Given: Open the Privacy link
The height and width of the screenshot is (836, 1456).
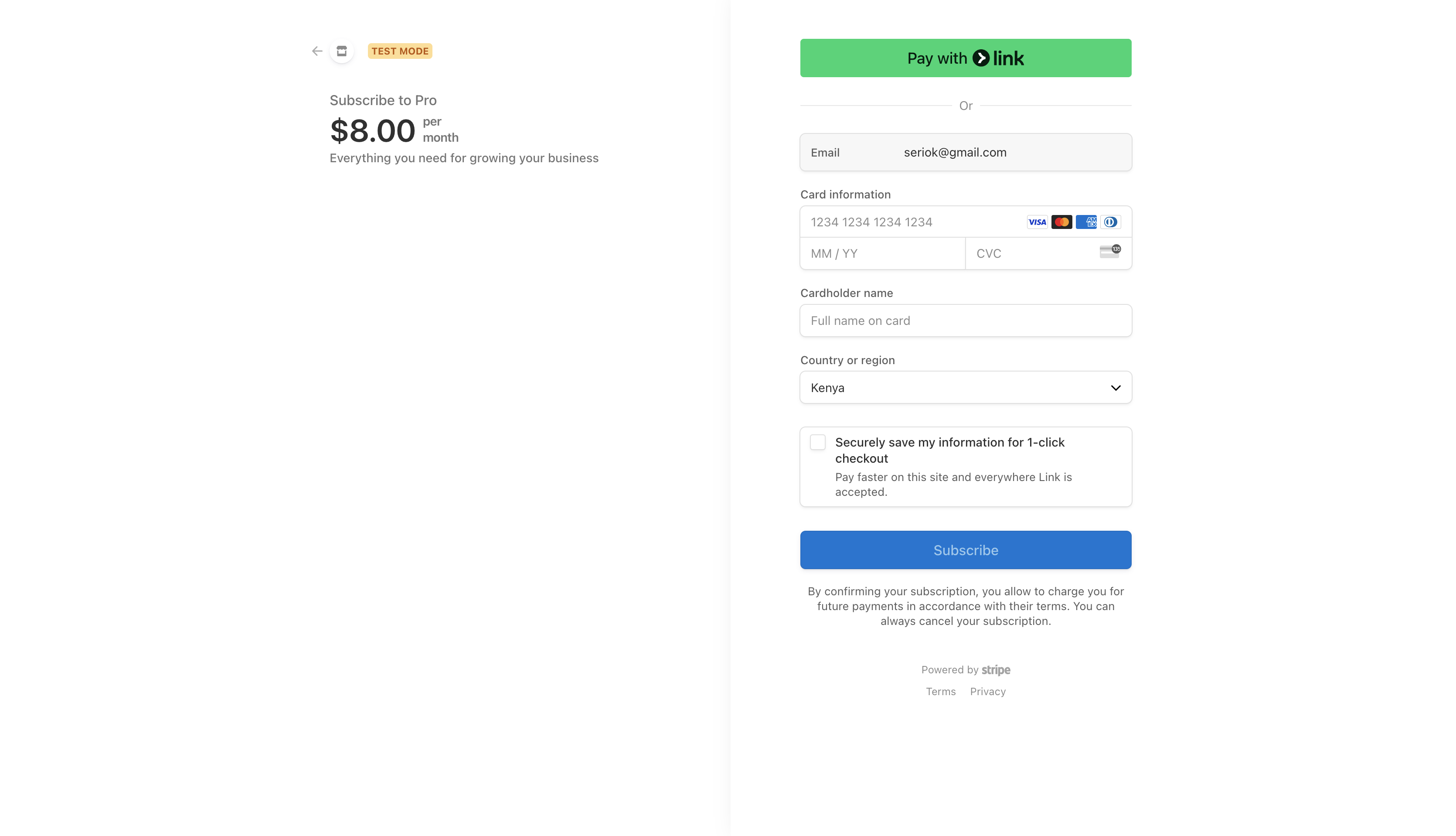Looking at the screenshot, I should coord(988,692).
